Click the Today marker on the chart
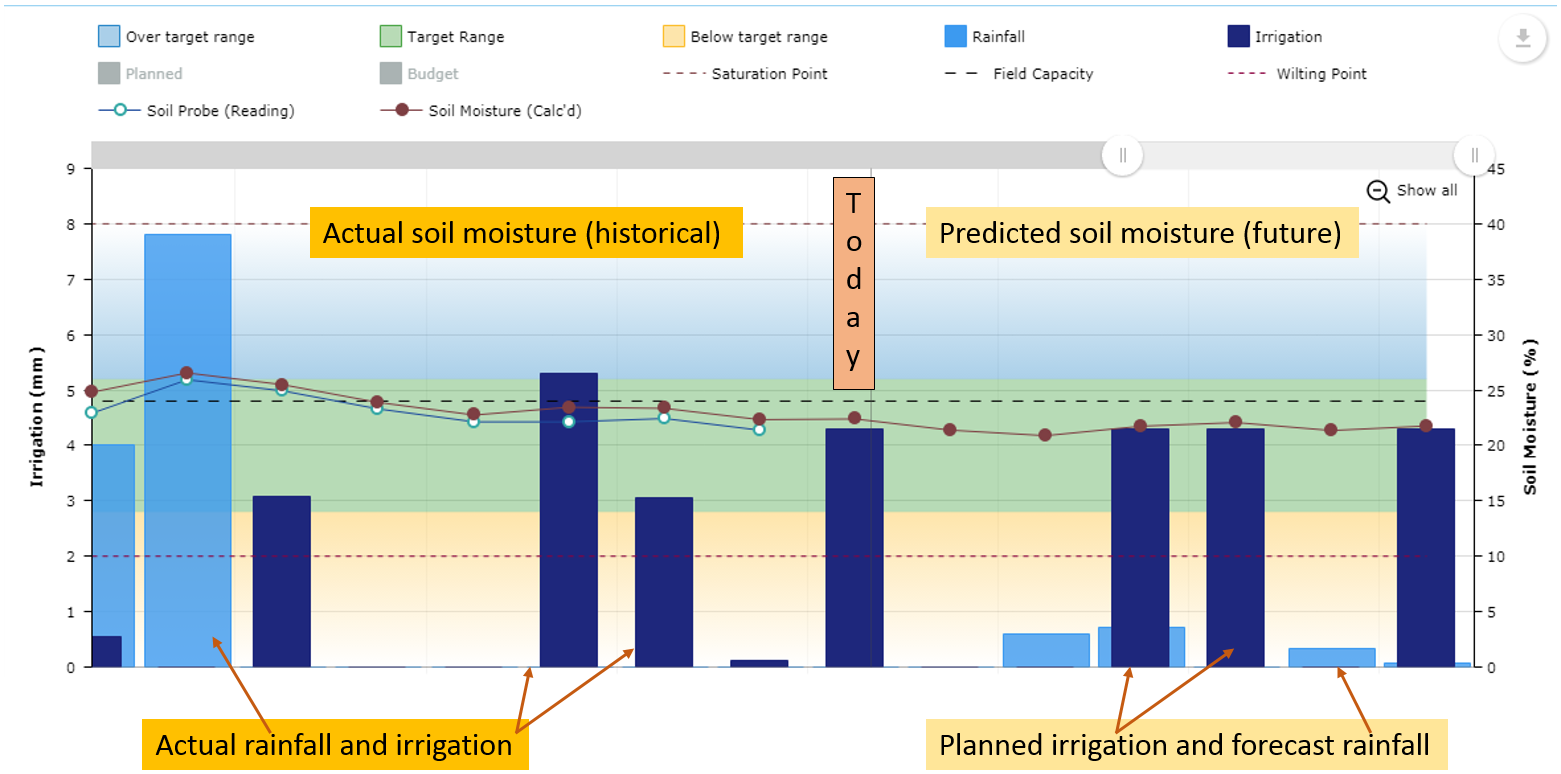The image size is (1561, 774). pyautogui.click(x=853, y=283)
